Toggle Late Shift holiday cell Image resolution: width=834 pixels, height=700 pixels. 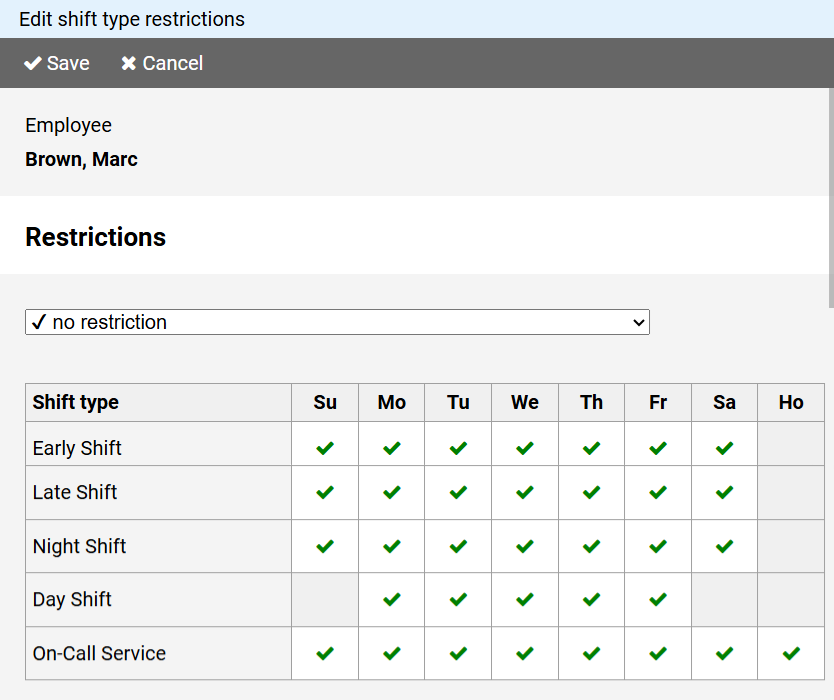click(791, 493)
